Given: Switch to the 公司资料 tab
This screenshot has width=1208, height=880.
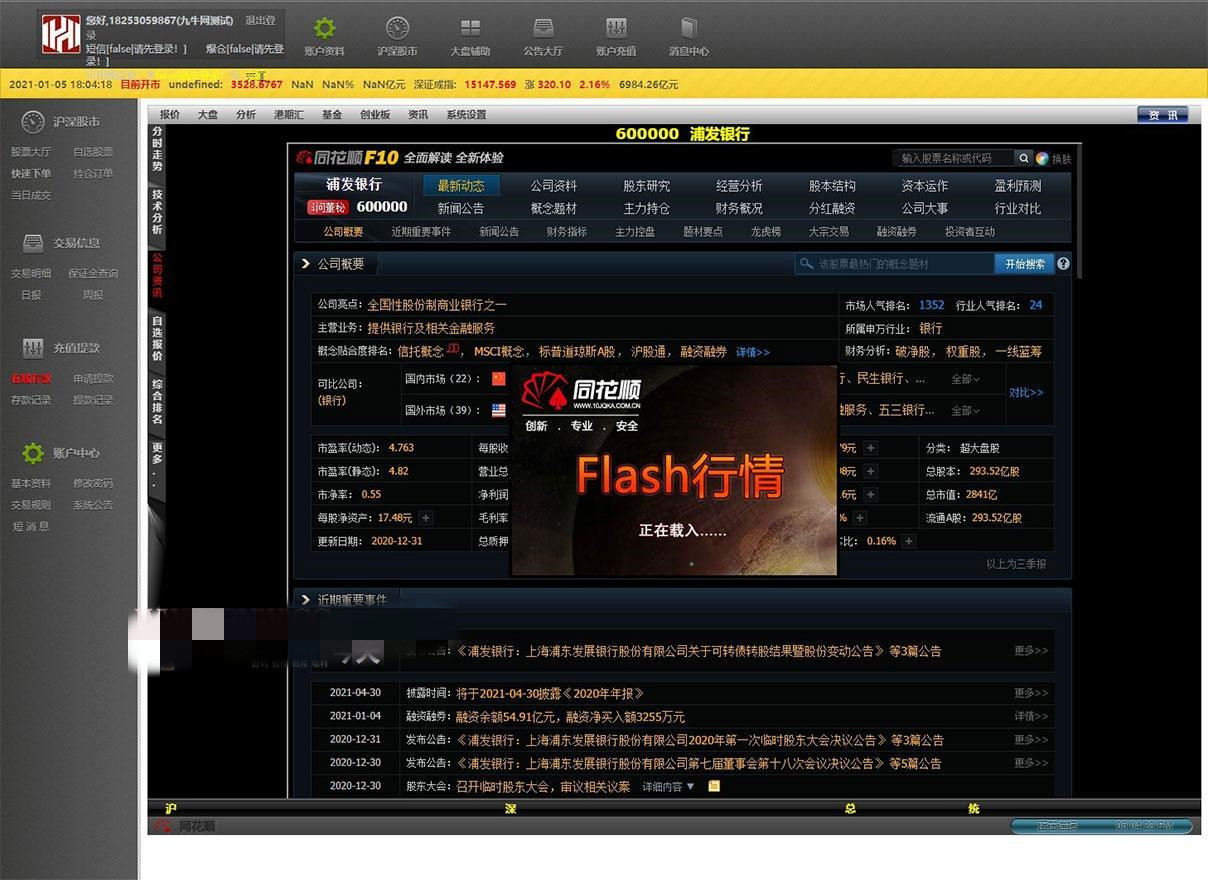Looking at the screenshot, I should coord(554,186).
